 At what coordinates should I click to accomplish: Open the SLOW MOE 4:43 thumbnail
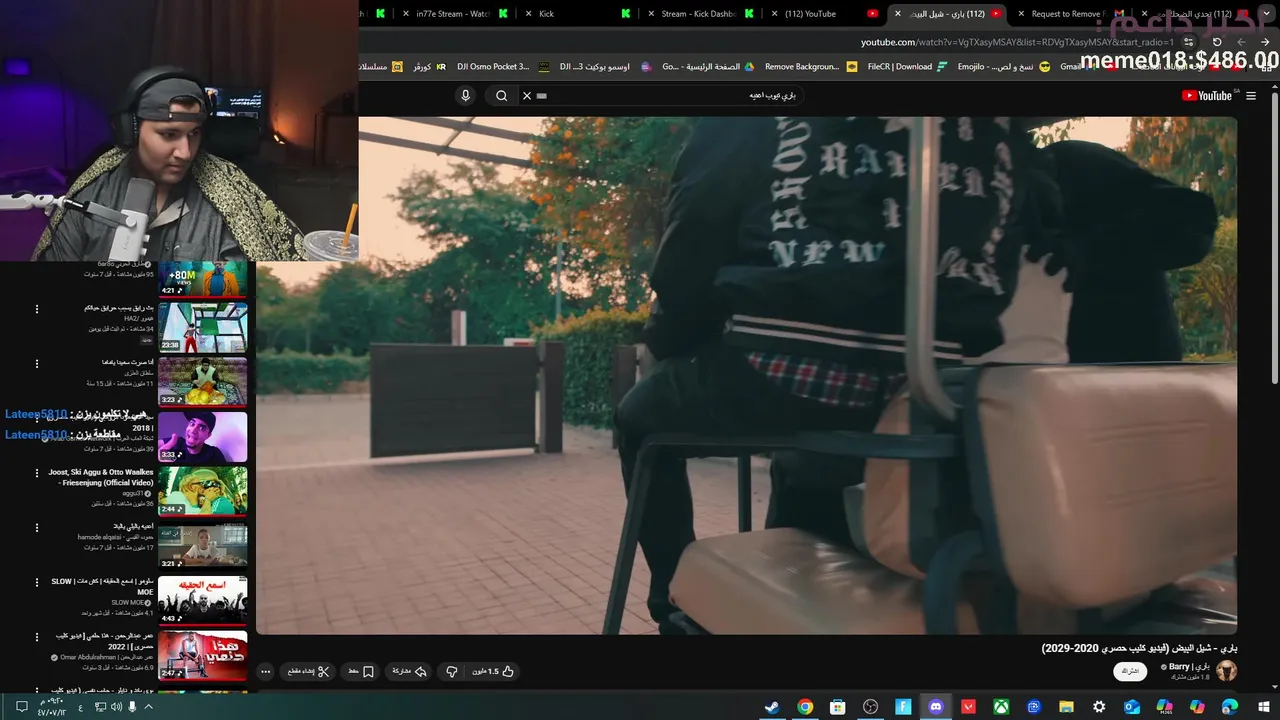click(202, 600)
